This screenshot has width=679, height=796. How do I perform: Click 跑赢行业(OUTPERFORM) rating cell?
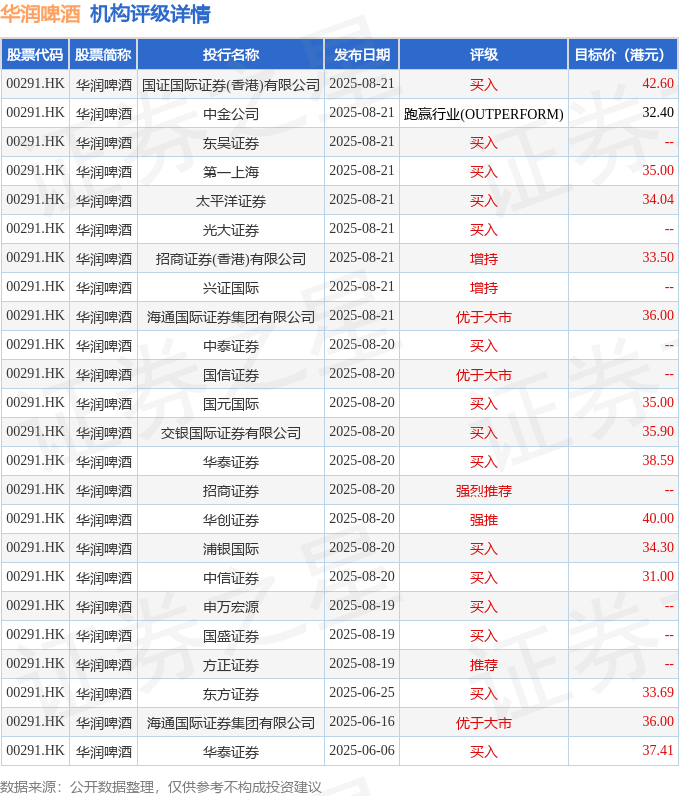tap(484, 113)
